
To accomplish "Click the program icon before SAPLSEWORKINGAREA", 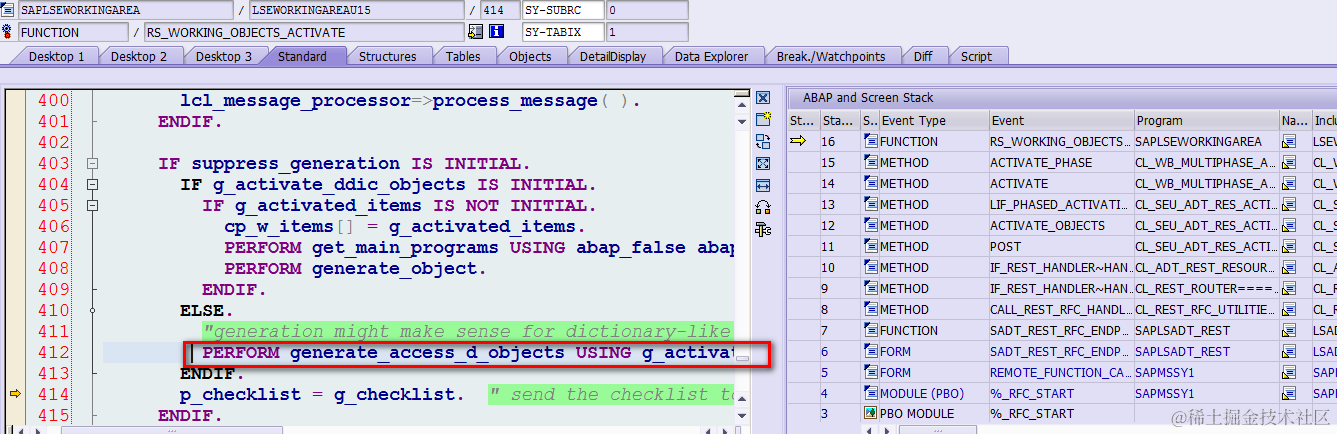I will 9,11.
